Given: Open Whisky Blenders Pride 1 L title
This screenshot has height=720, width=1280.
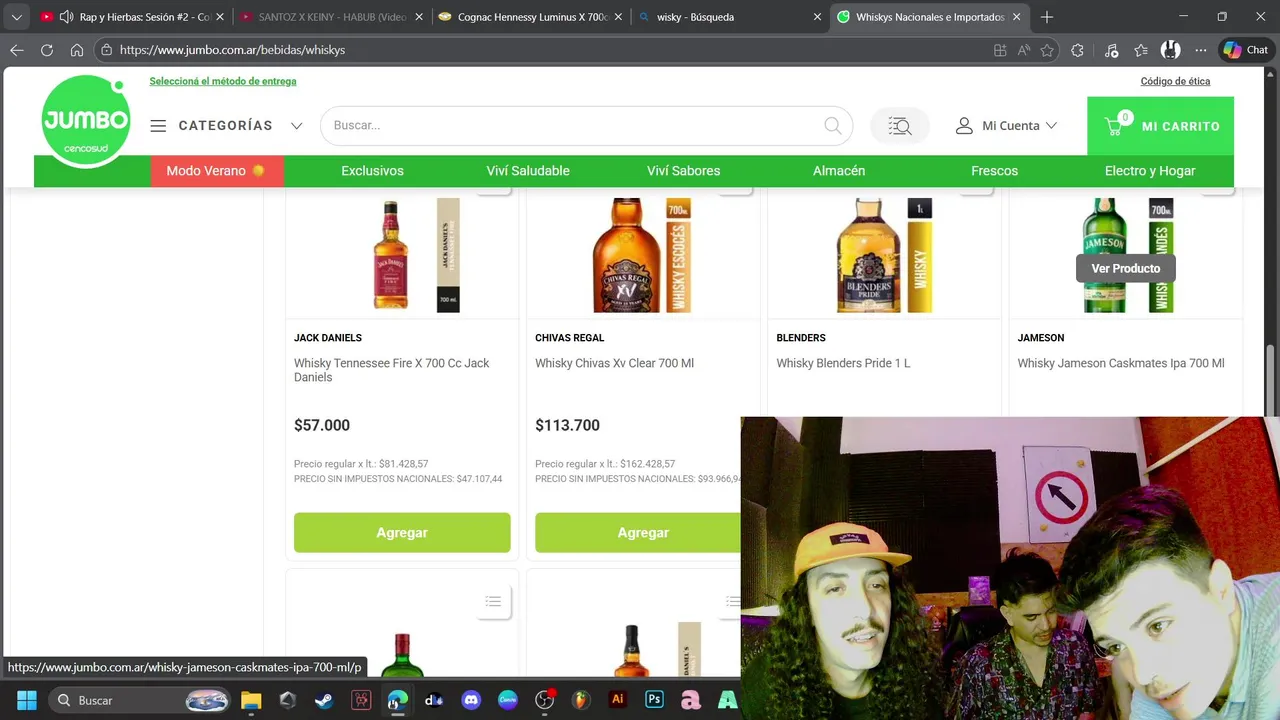Looking at the screenshot, I should click(843, 363).
